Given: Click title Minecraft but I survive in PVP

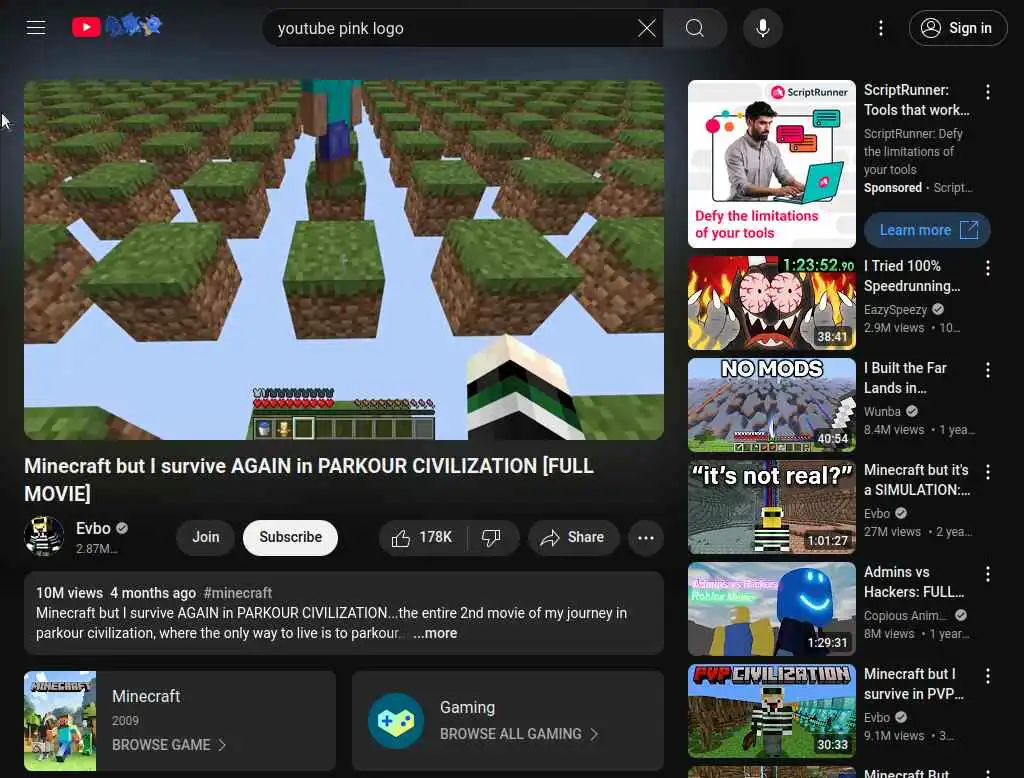Looking at the screenshot, I should coord(914,683).
